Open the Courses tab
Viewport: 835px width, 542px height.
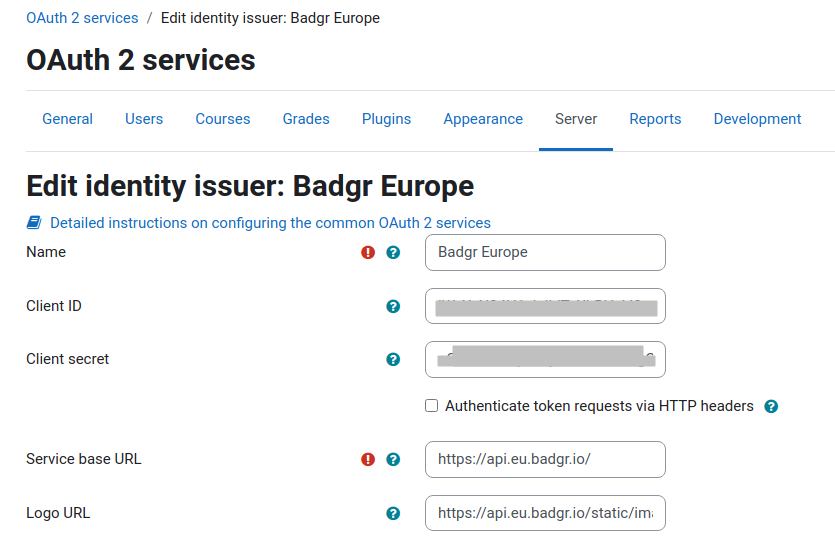coord(223,119)
